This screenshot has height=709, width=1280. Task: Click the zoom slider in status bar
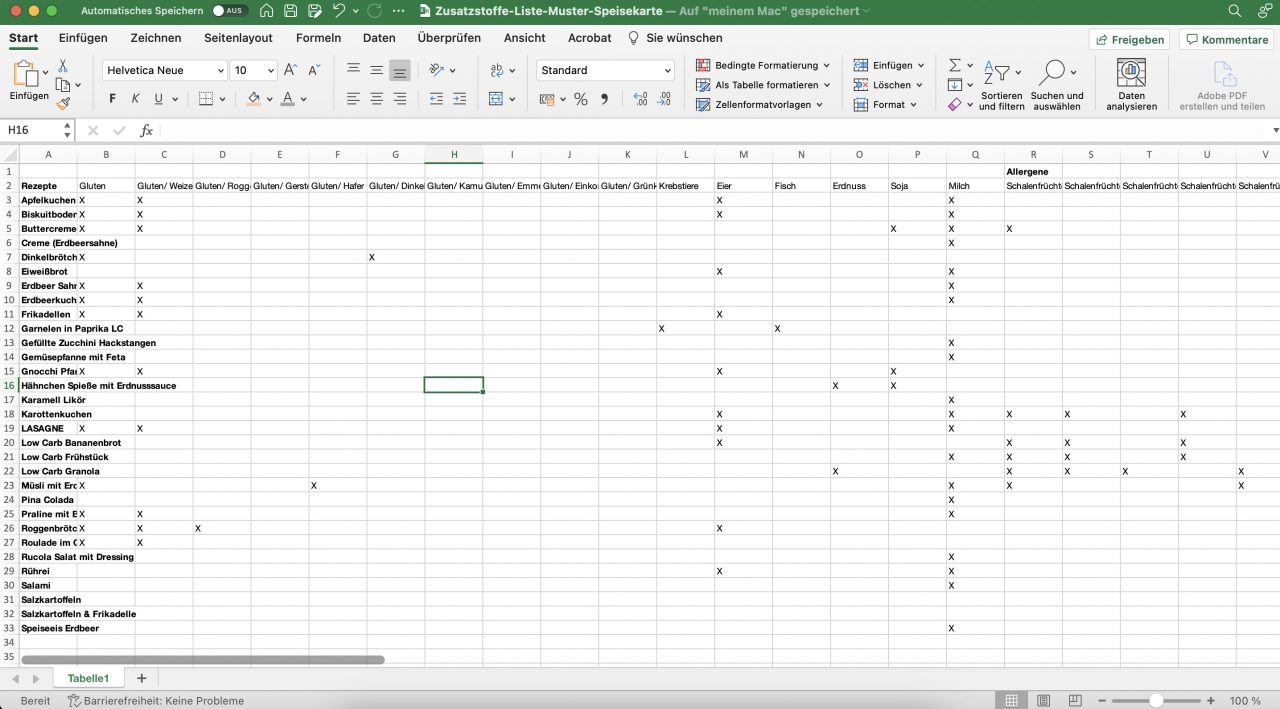[1155, 701]
